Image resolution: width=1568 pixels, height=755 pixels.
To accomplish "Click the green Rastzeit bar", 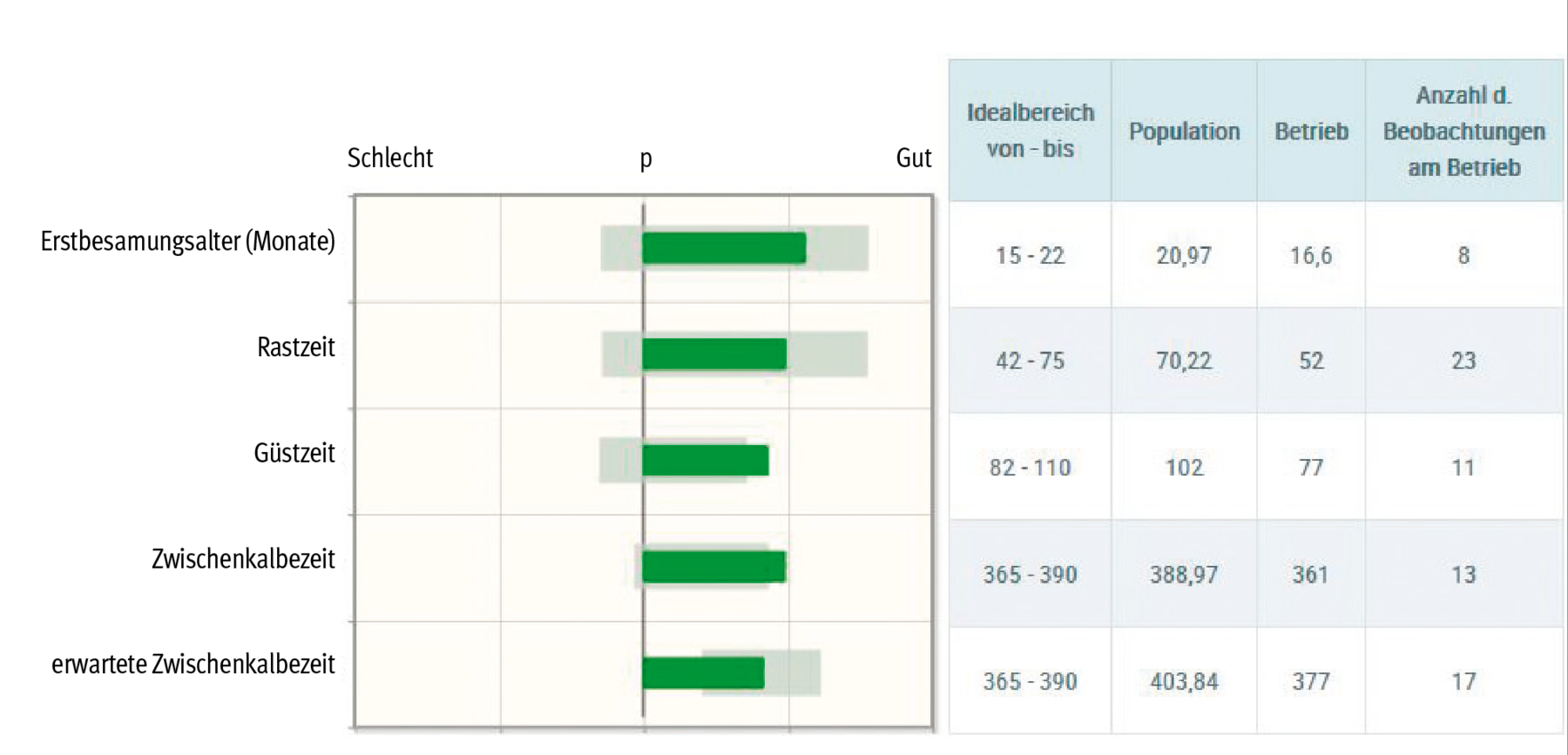I will [713, 354].
